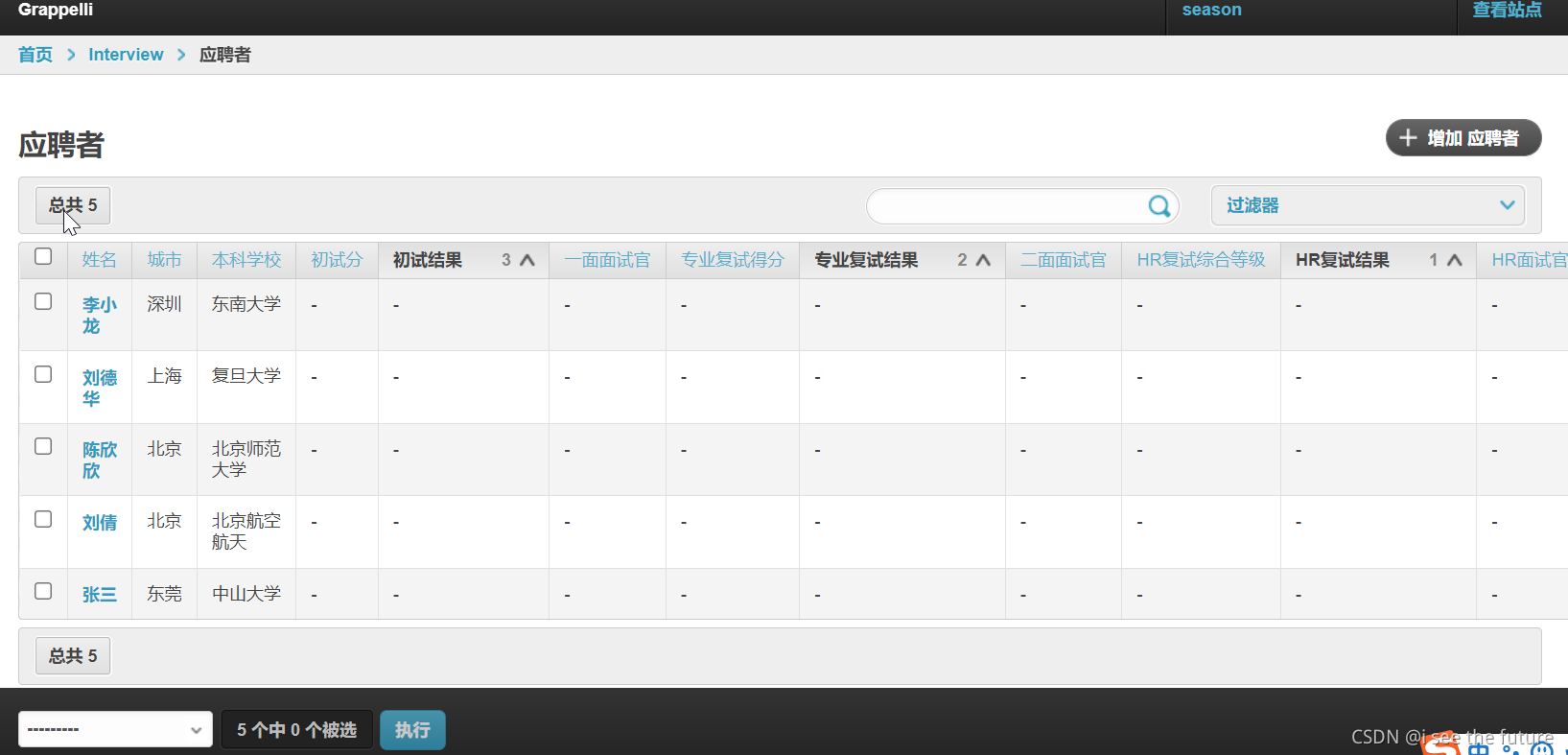The width and height of the screenshot is (1568, 755).
Task: Click the 执行 button
Action: (x=412, y=730)
